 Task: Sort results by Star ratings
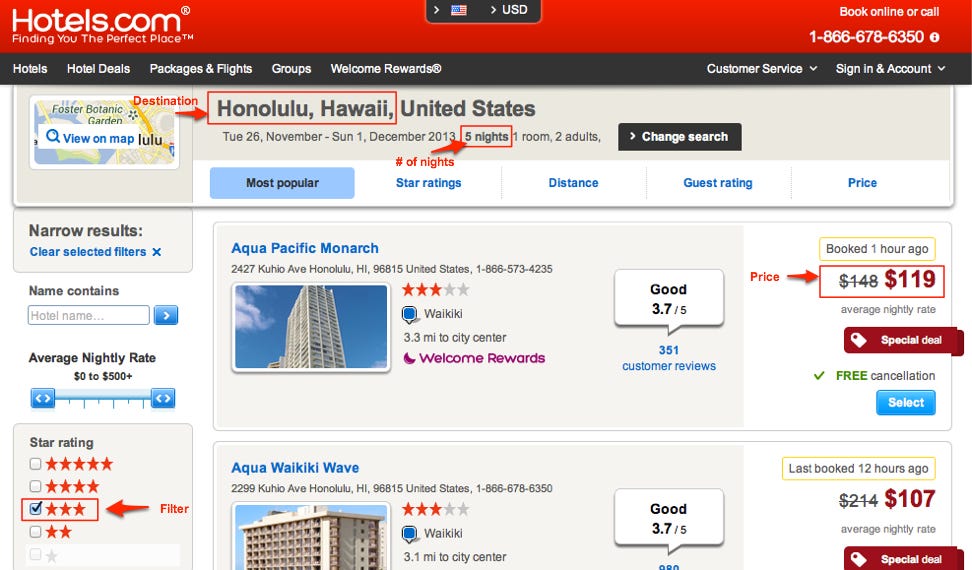click(x=428, y=183)
